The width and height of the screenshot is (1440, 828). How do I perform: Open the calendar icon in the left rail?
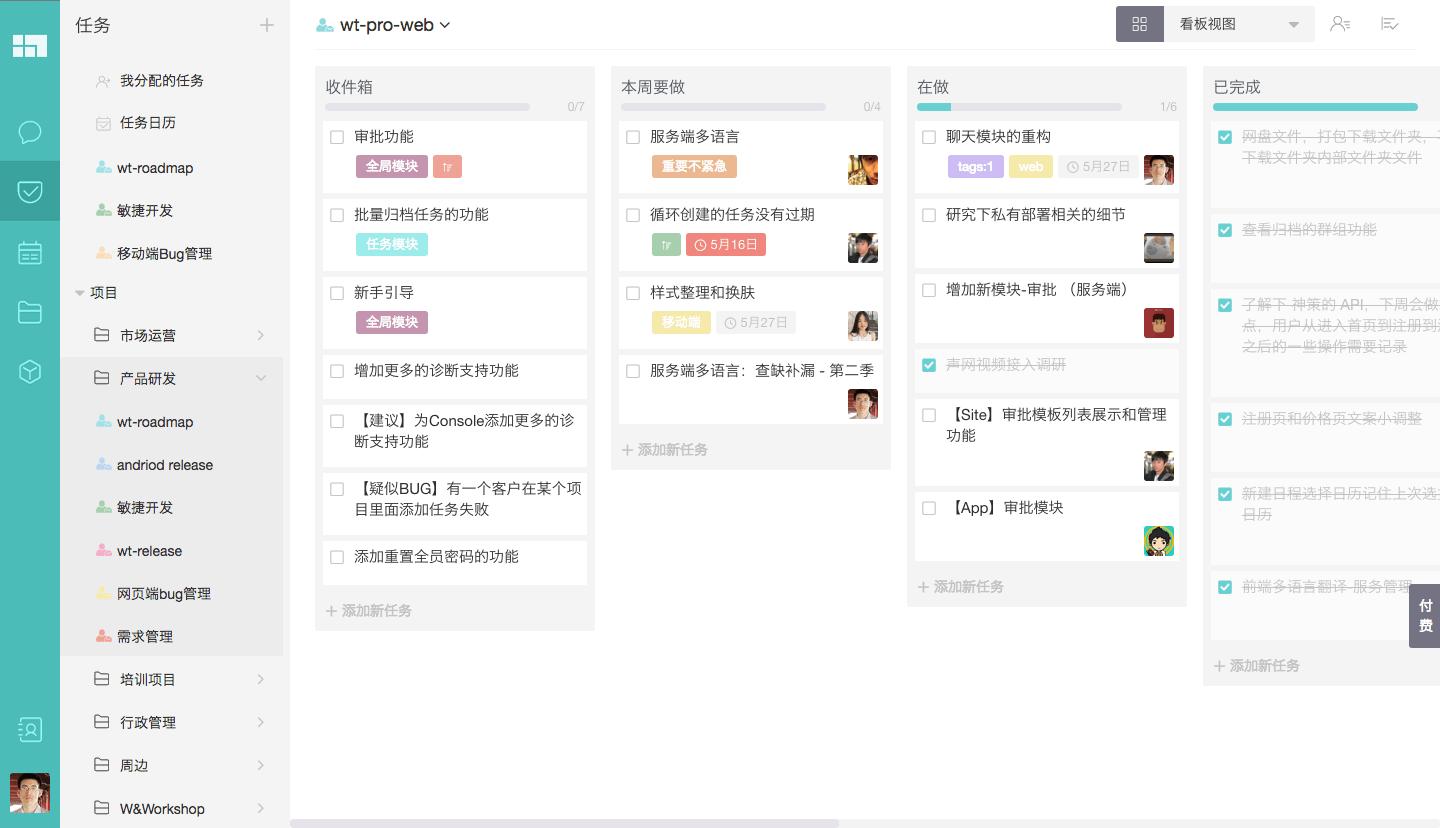(x=30, y=252)
